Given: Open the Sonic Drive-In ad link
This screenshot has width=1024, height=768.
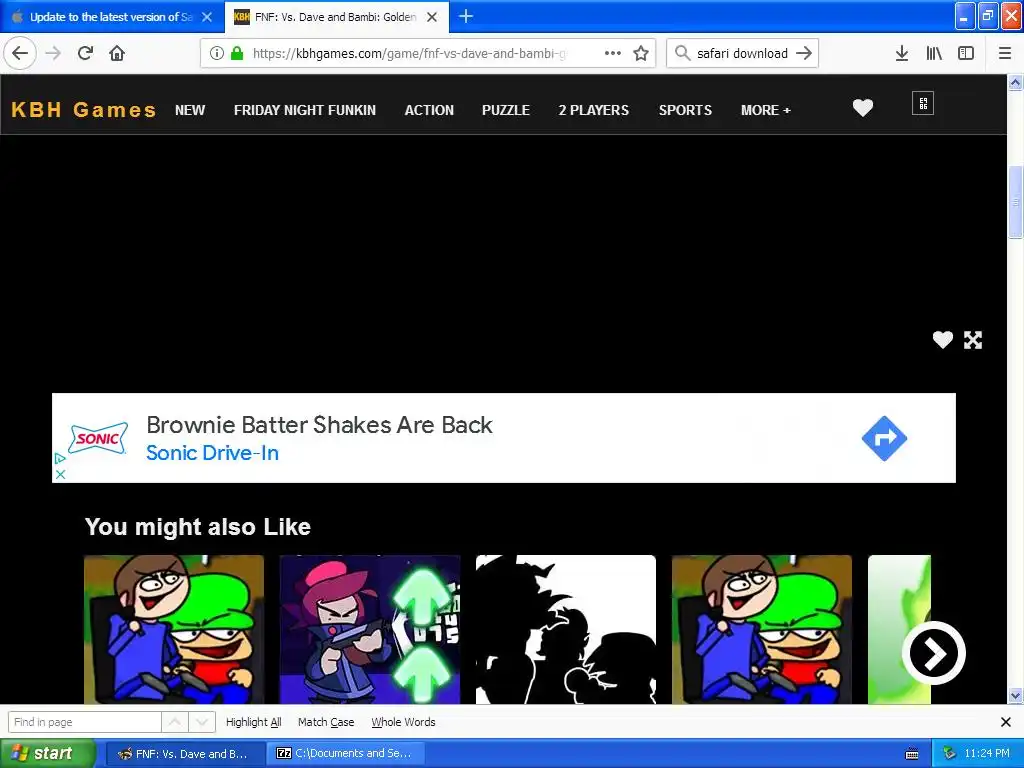Looking at the screenshot, I should (212, 453).
